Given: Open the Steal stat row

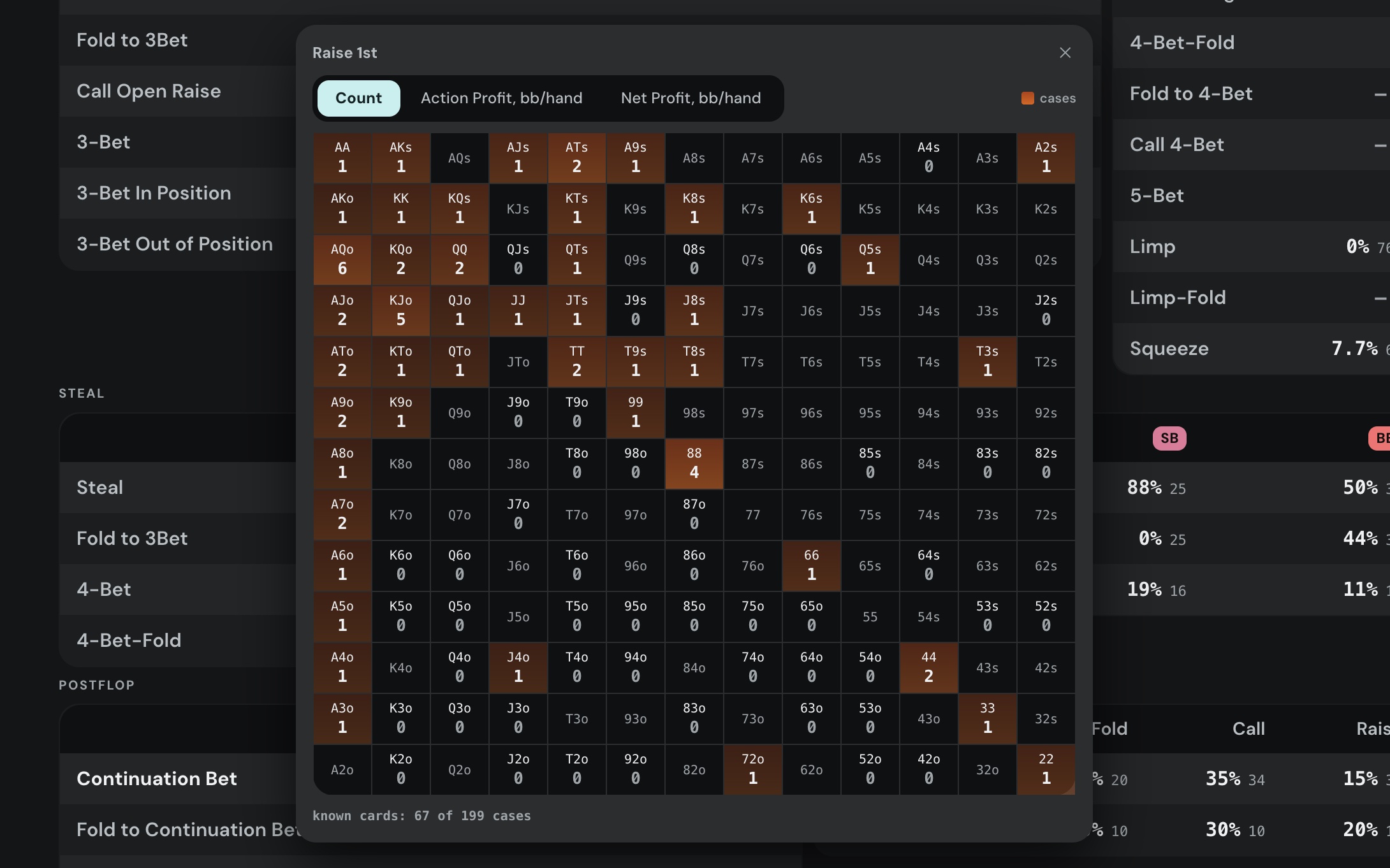Looking at the screenshot, I should pos(178,488).
